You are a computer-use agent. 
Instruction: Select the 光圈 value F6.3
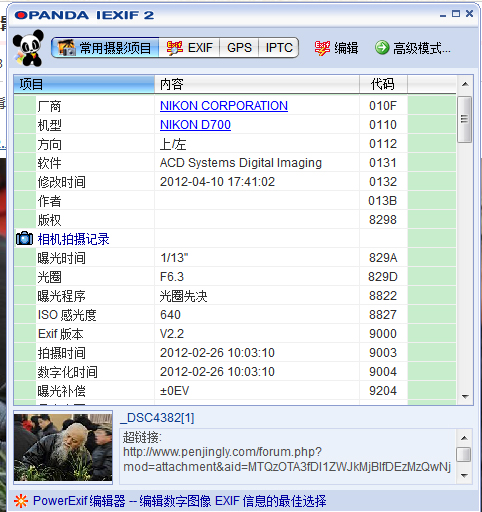pyautogui.click(x=172, y=277)
